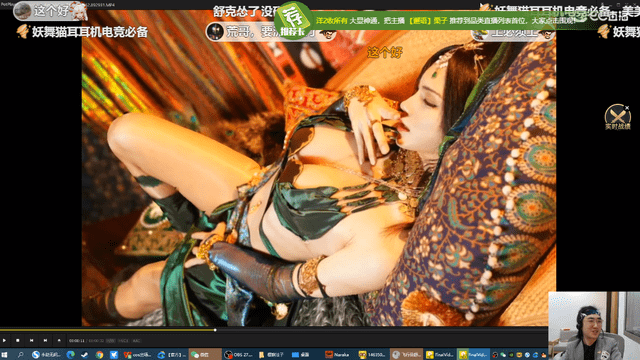
Task: Open the Windows Start menu
Action: click(x=4, y=355)
